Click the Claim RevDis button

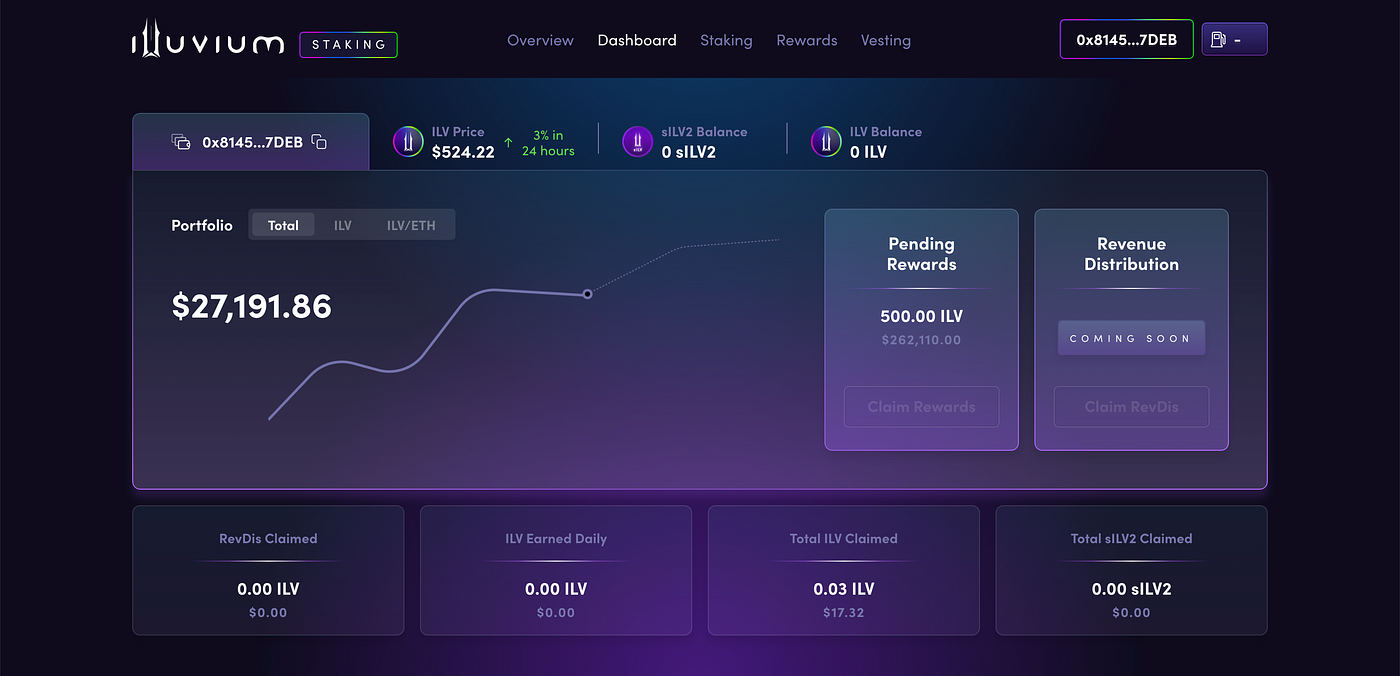1131,407
